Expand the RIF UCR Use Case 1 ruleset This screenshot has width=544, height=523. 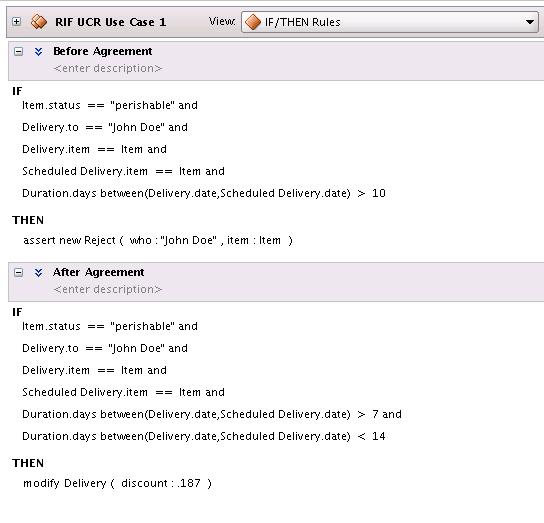(x=16, y=22)
